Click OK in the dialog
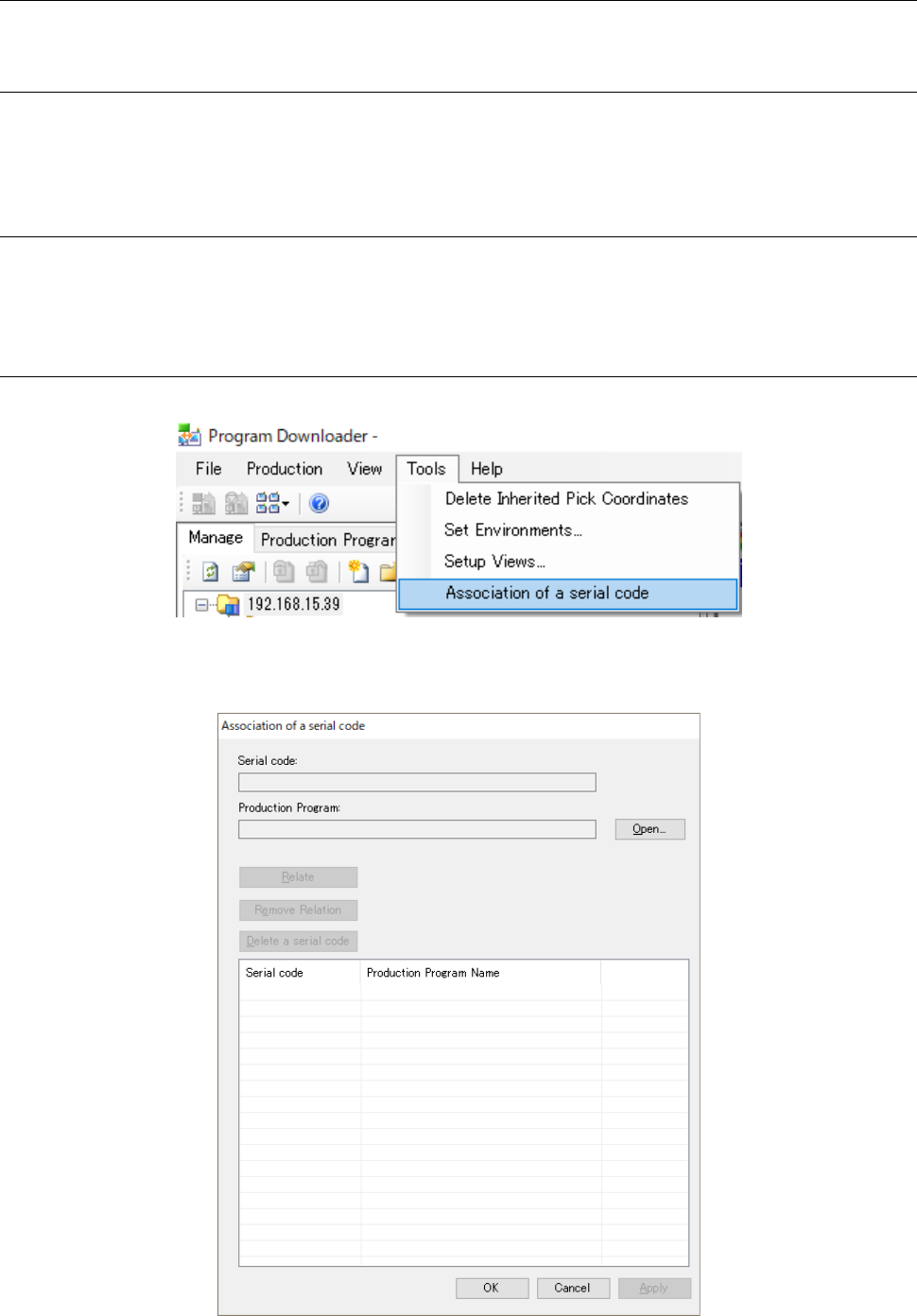Image resolution: width=917 pixels, height=1316 pixels. point(491,1288)
